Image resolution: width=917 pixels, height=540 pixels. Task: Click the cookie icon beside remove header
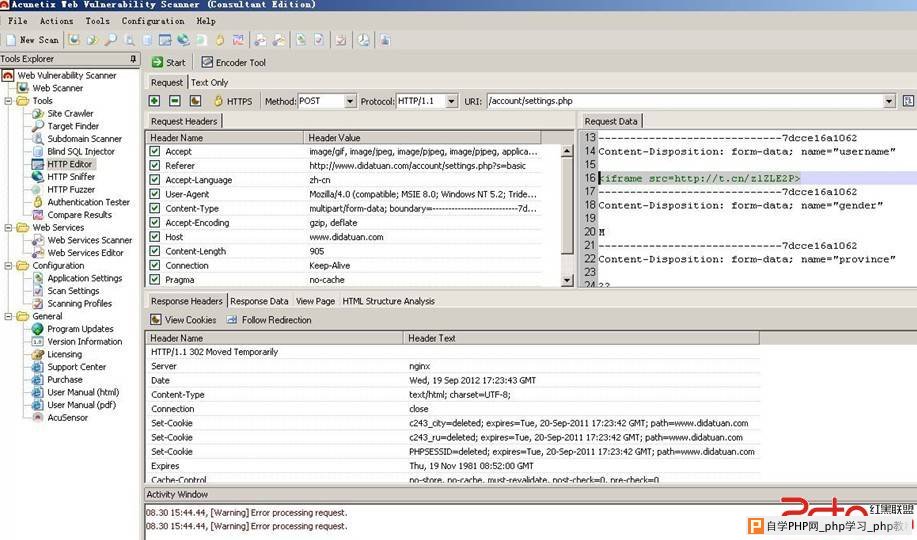(195, 101)
